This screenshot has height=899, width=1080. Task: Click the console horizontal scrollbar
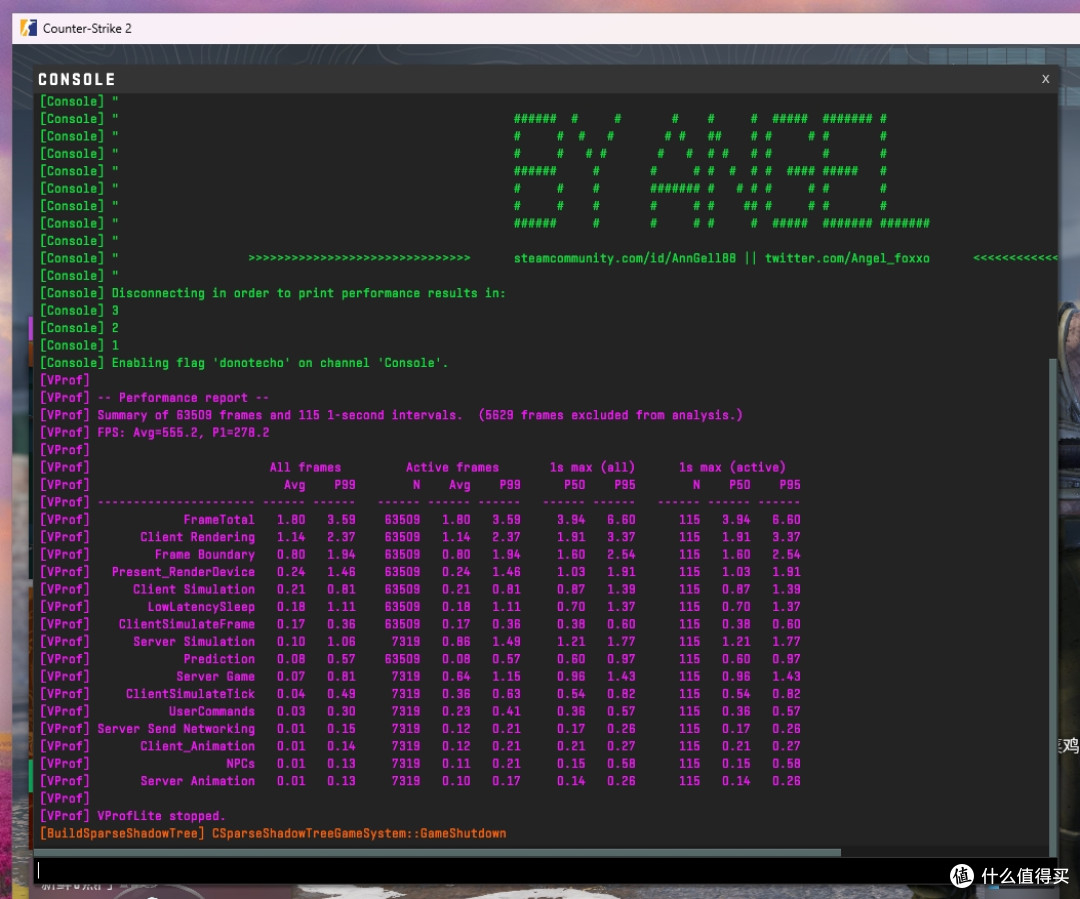pos(438,853)
